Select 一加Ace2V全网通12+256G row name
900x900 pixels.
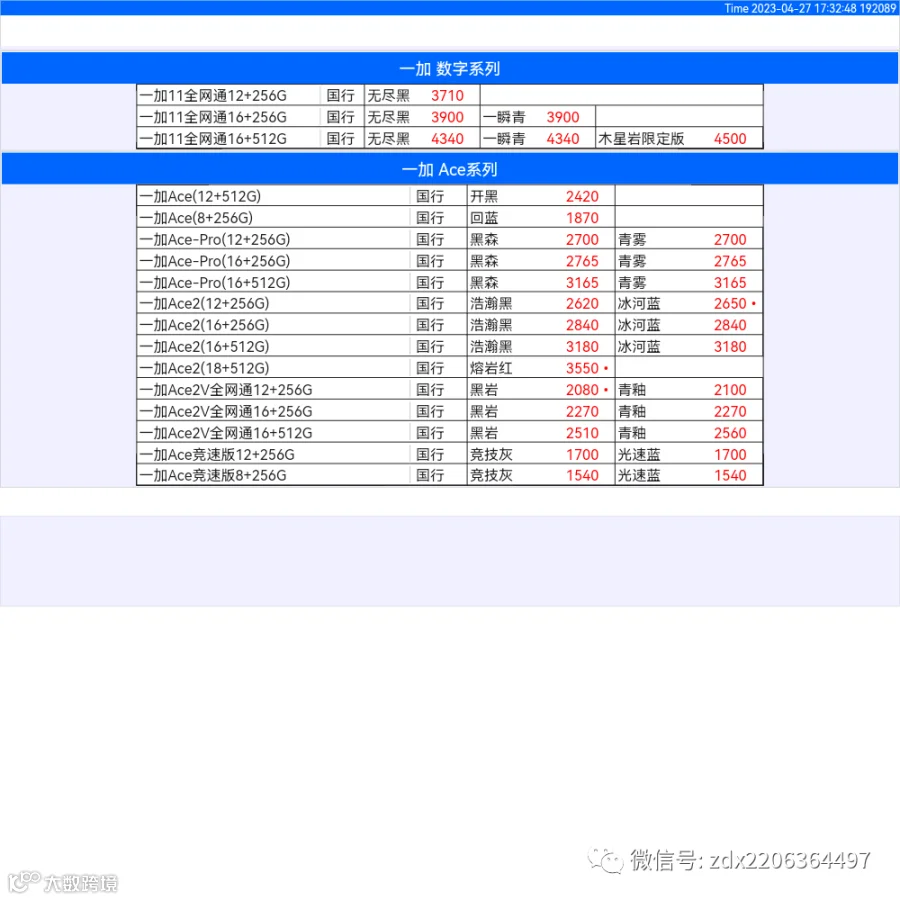(226, 390)
